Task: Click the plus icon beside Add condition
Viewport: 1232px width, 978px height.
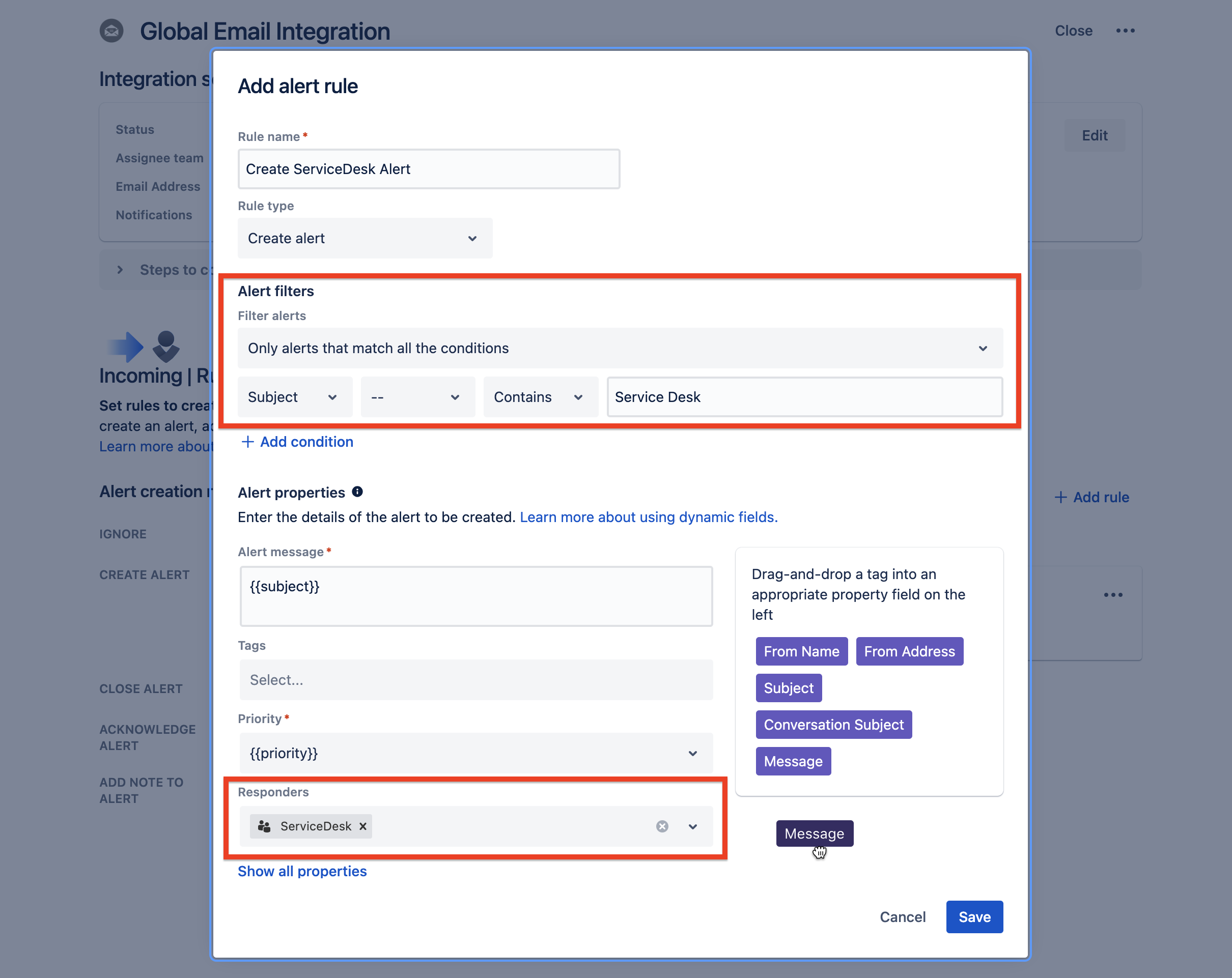Action: coord(247,442)
